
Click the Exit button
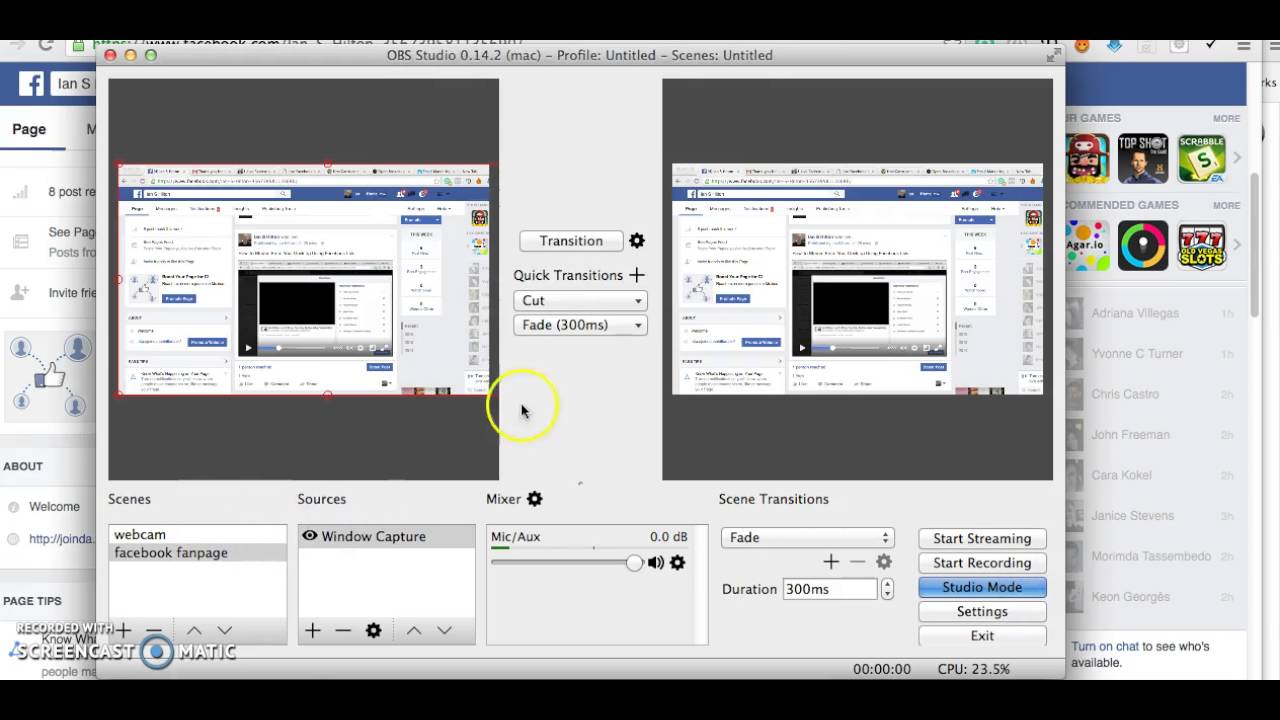click(x=982, y=636)
